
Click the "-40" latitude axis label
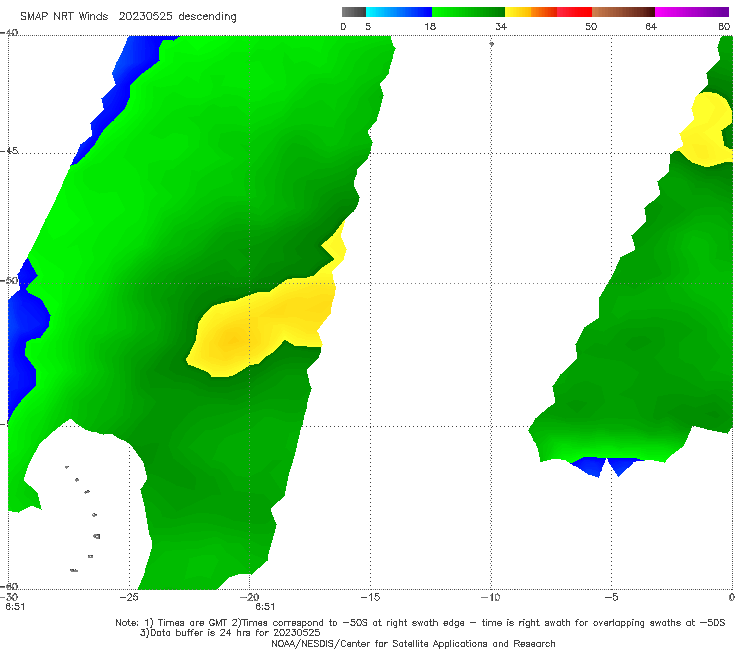tap(9, 33)
